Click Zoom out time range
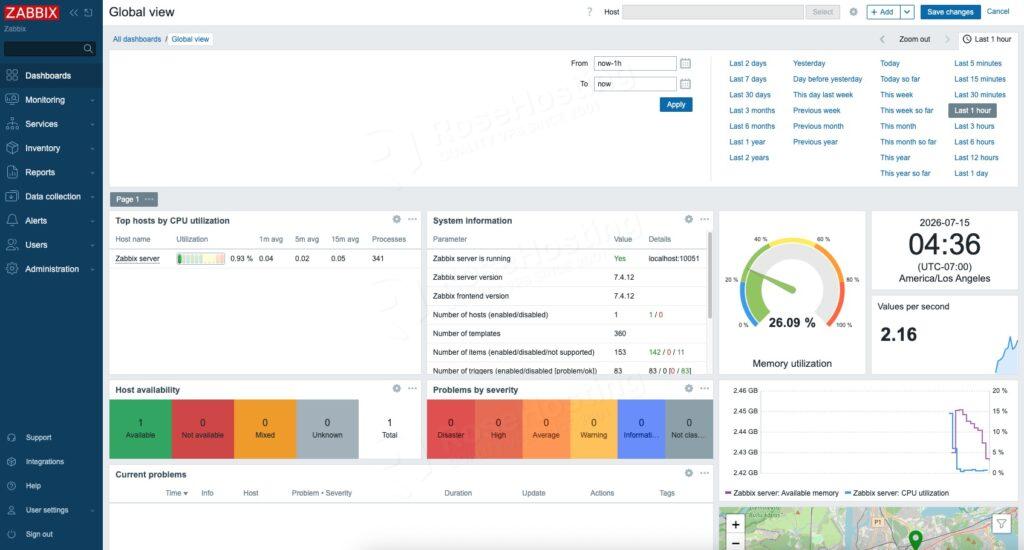The height and width of the screenshot is (550, 1024). click(914, 39)
